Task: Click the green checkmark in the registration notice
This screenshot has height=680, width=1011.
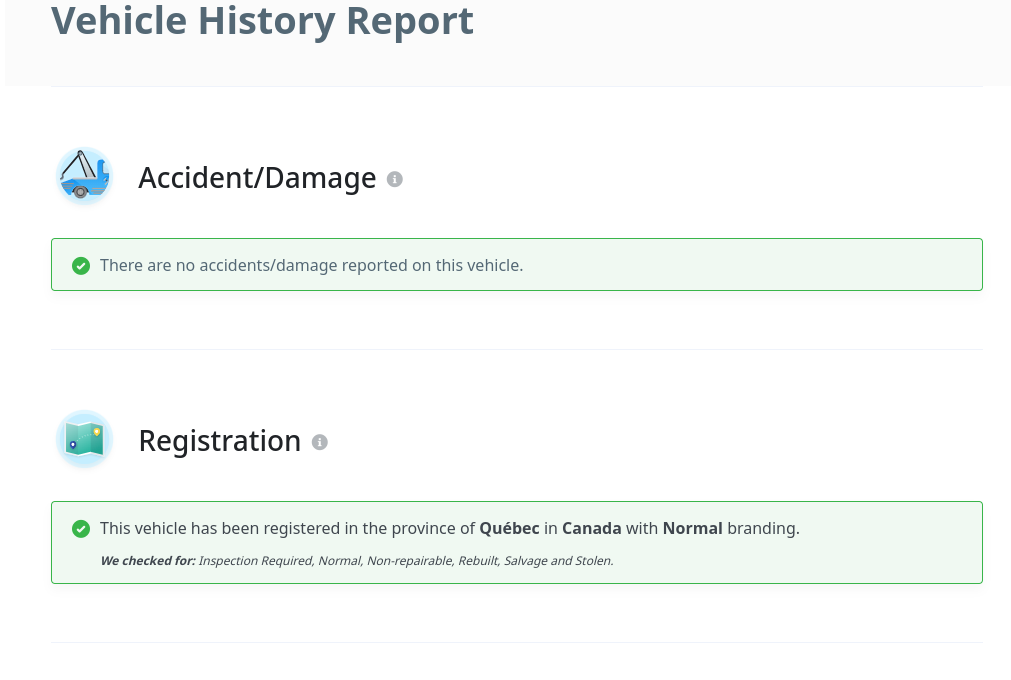Action: click(x=81, y=529)
